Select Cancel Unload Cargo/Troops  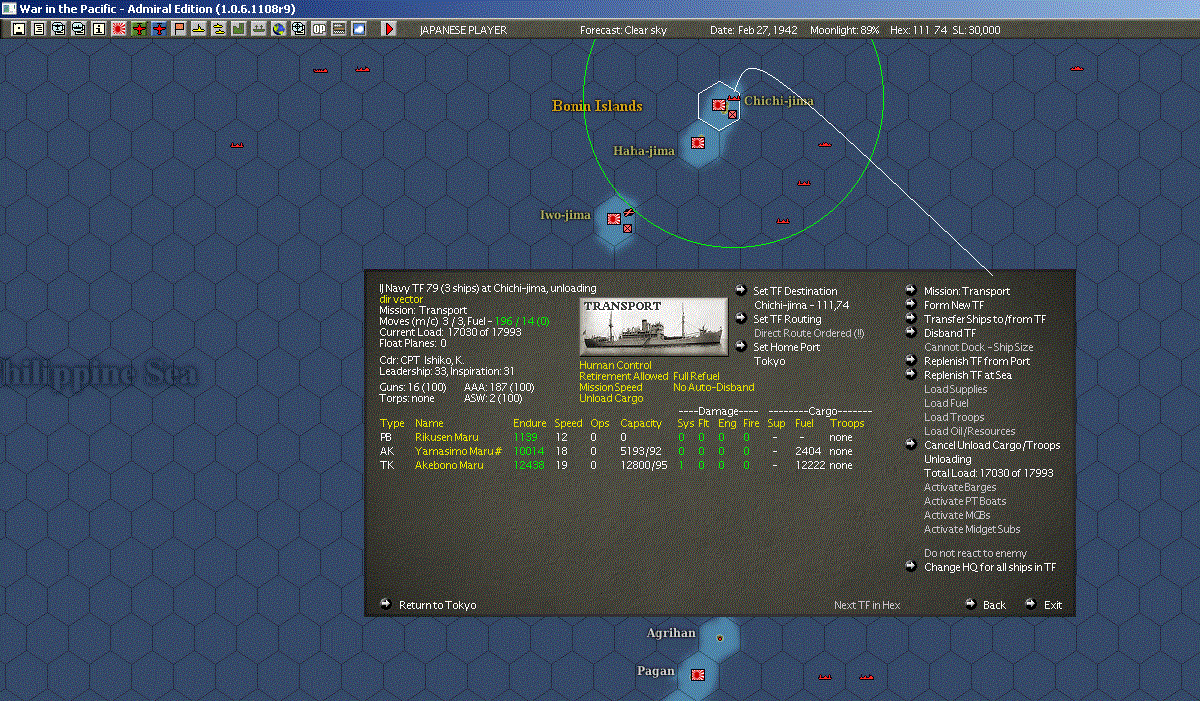pos(992,445)
